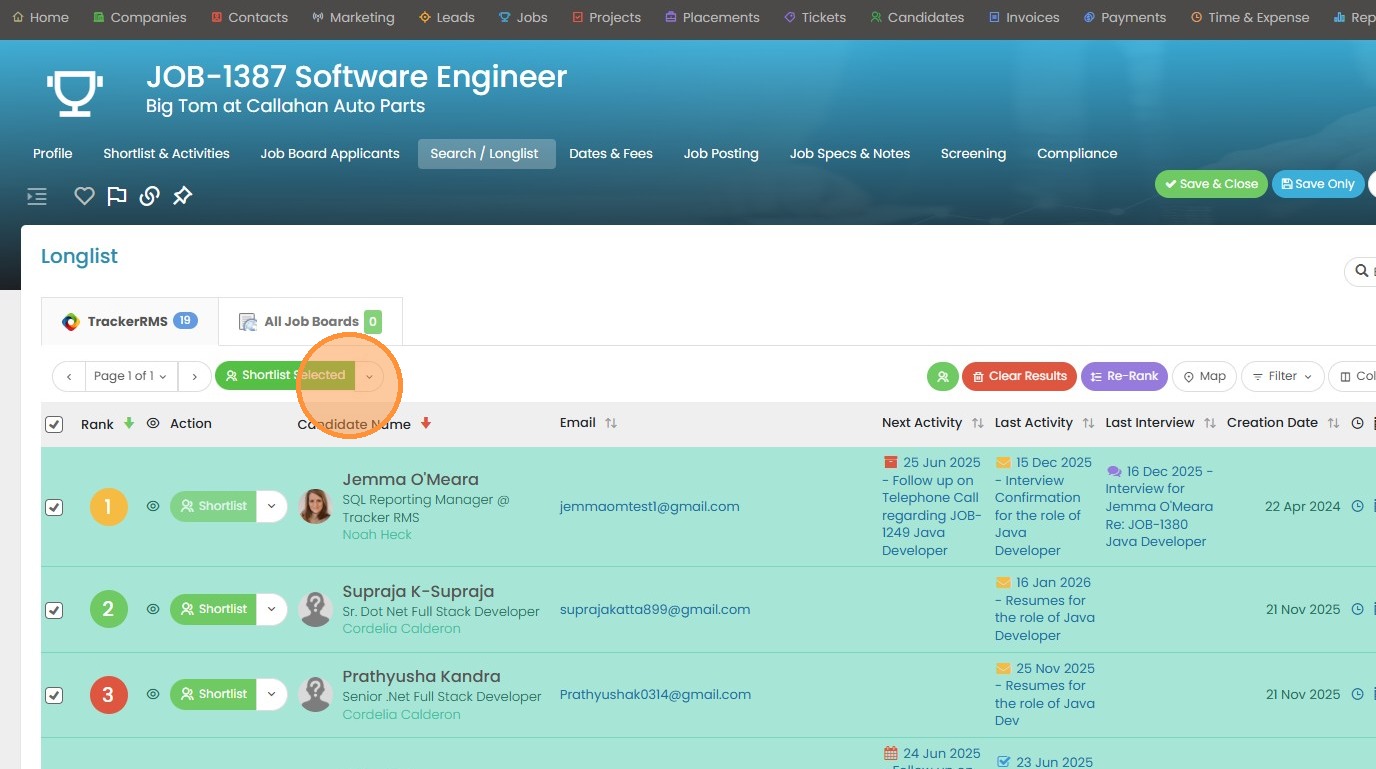Uncheck Prathyusha Kandra's row checkbox
1376x769 pixels.
[x=54, y=695]
